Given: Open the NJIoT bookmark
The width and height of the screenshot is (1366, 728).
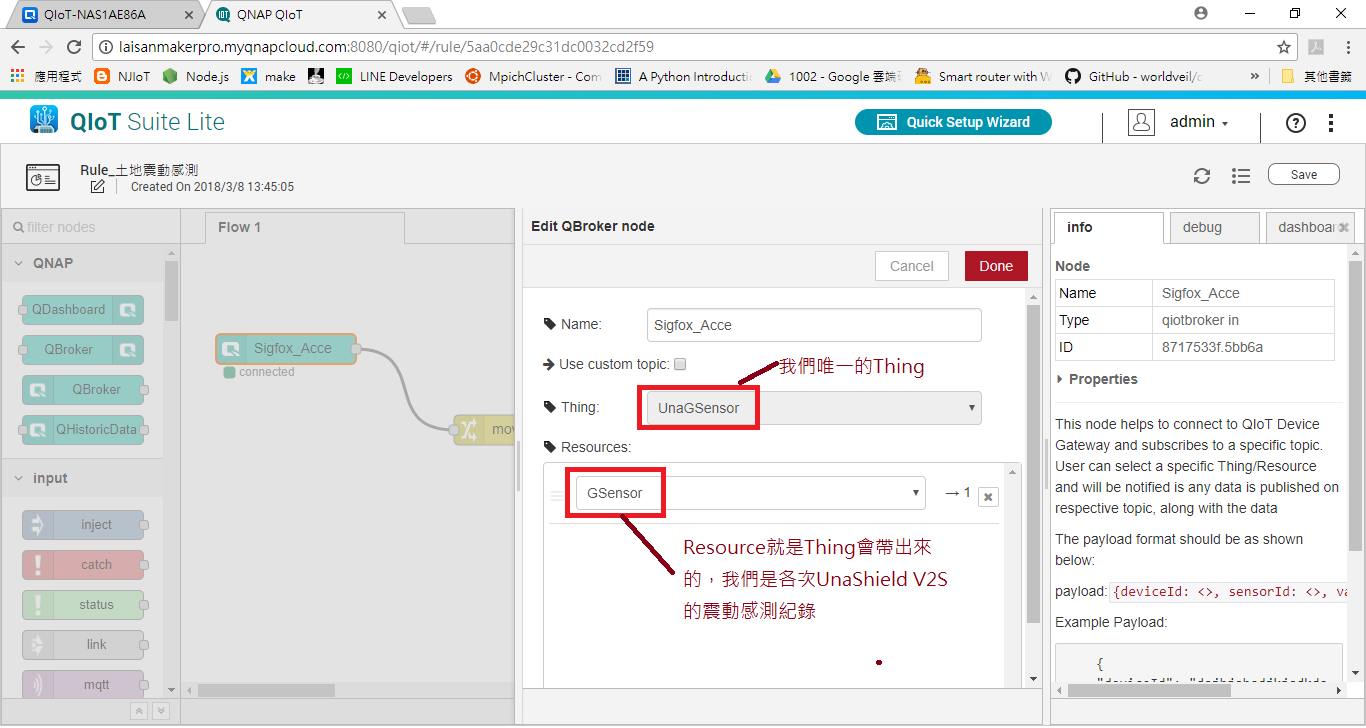Looking at the screenshot, I should (x=123, y=76).
